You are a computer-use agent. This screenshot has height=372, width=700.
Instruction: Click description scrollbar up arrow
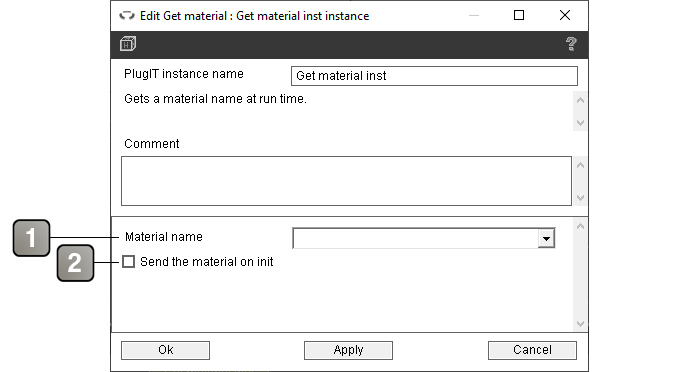click(x=580, y=100)
